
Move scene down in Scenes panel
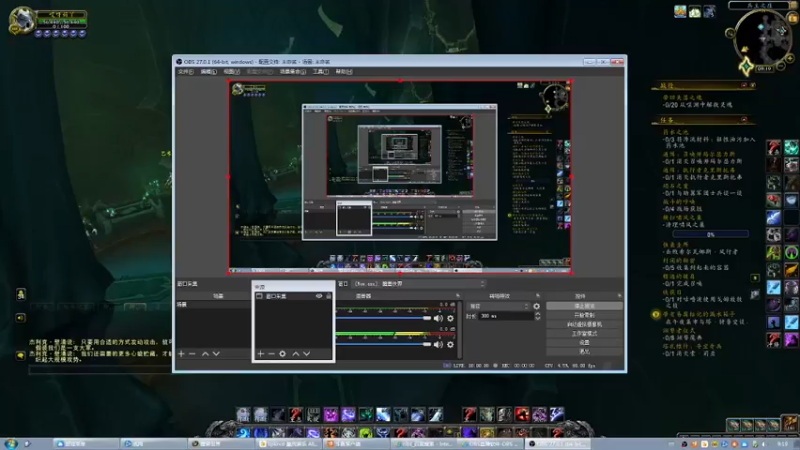pos(216,354)
